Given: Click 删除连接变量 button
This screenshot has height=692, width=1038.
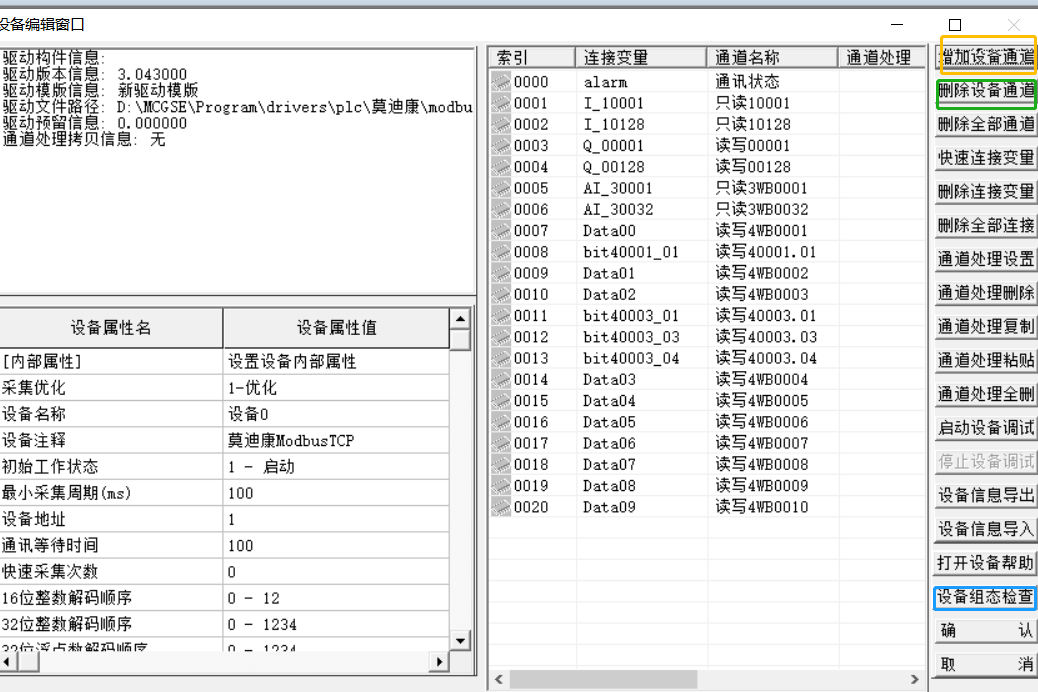Looking at the screenshot, I should 986,192.
